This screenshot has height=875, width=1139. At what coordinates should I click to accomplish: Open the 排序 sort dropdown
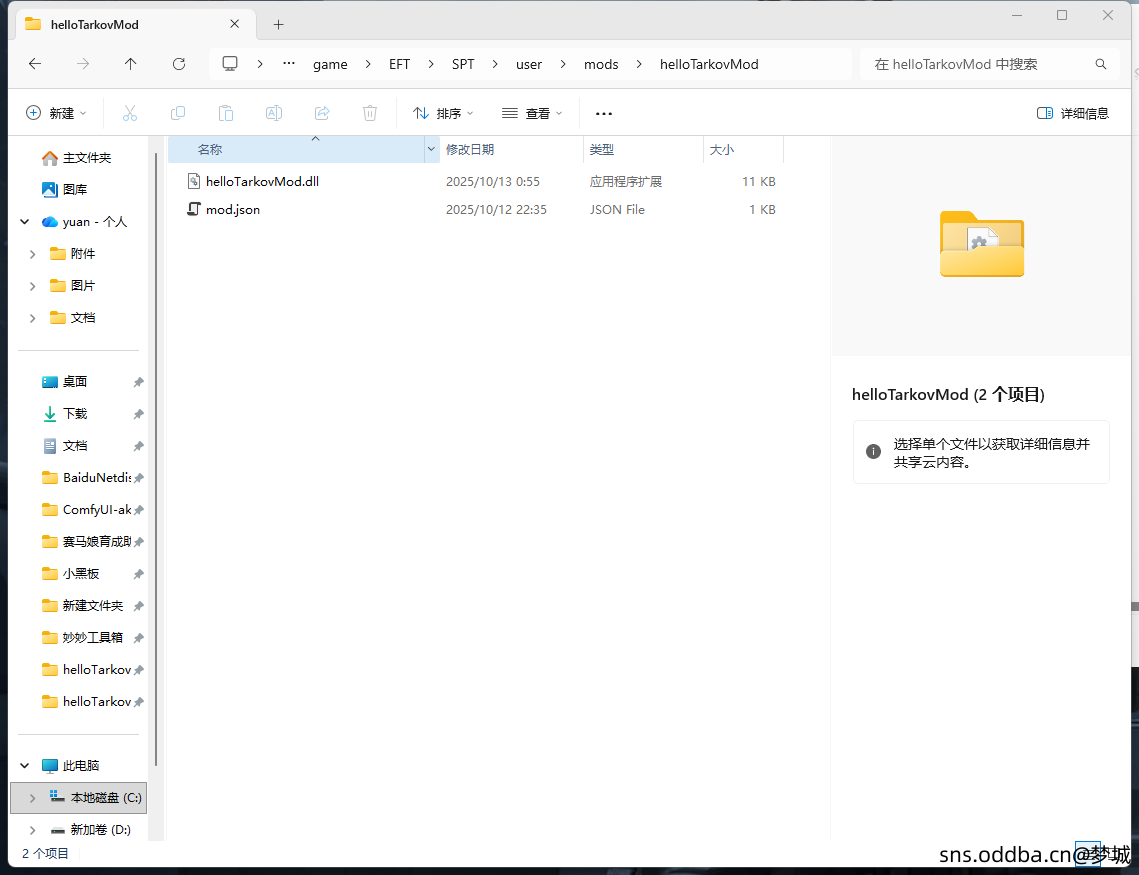(x=443, y=113)
